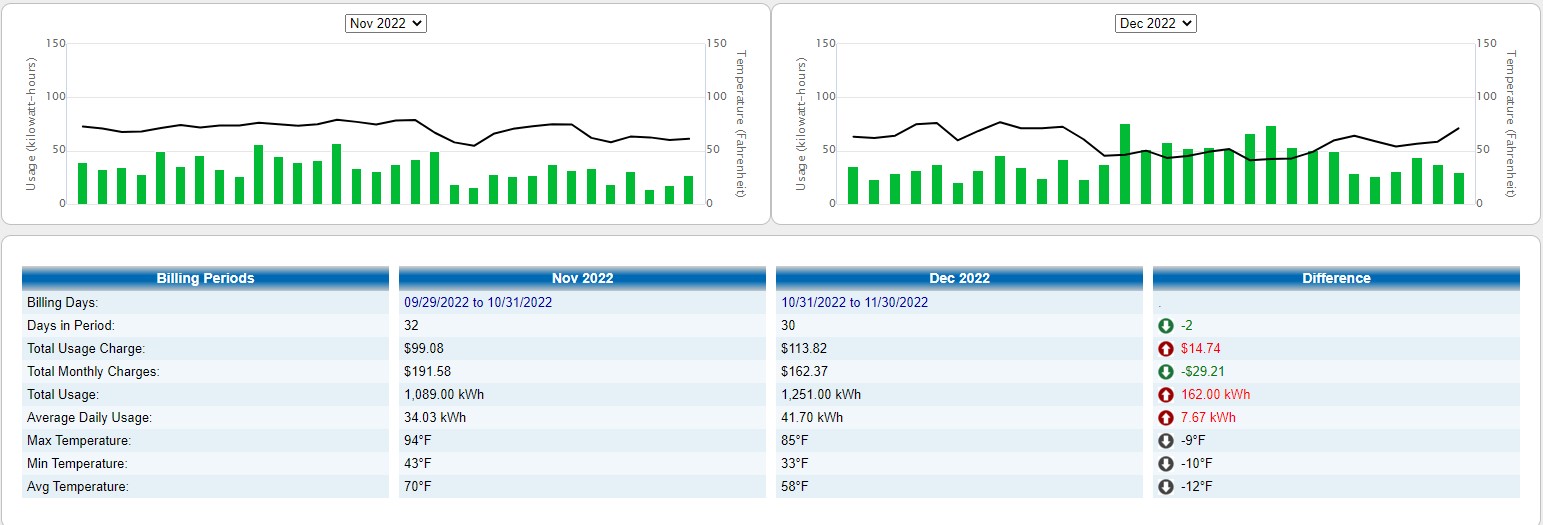Open the Nov 2022 month dropdown
1543x525 pixels.
(x=386, y=23)
